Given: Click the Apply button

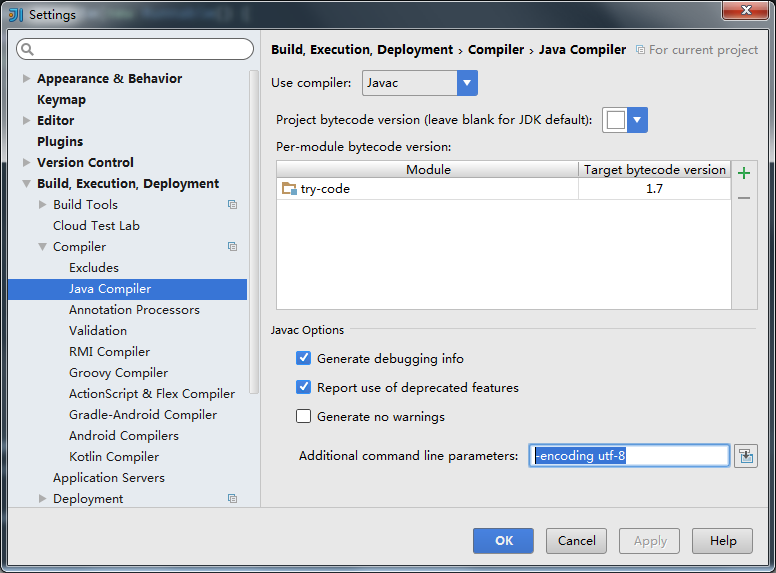Looking at the screenshot, I should [649, 541].
